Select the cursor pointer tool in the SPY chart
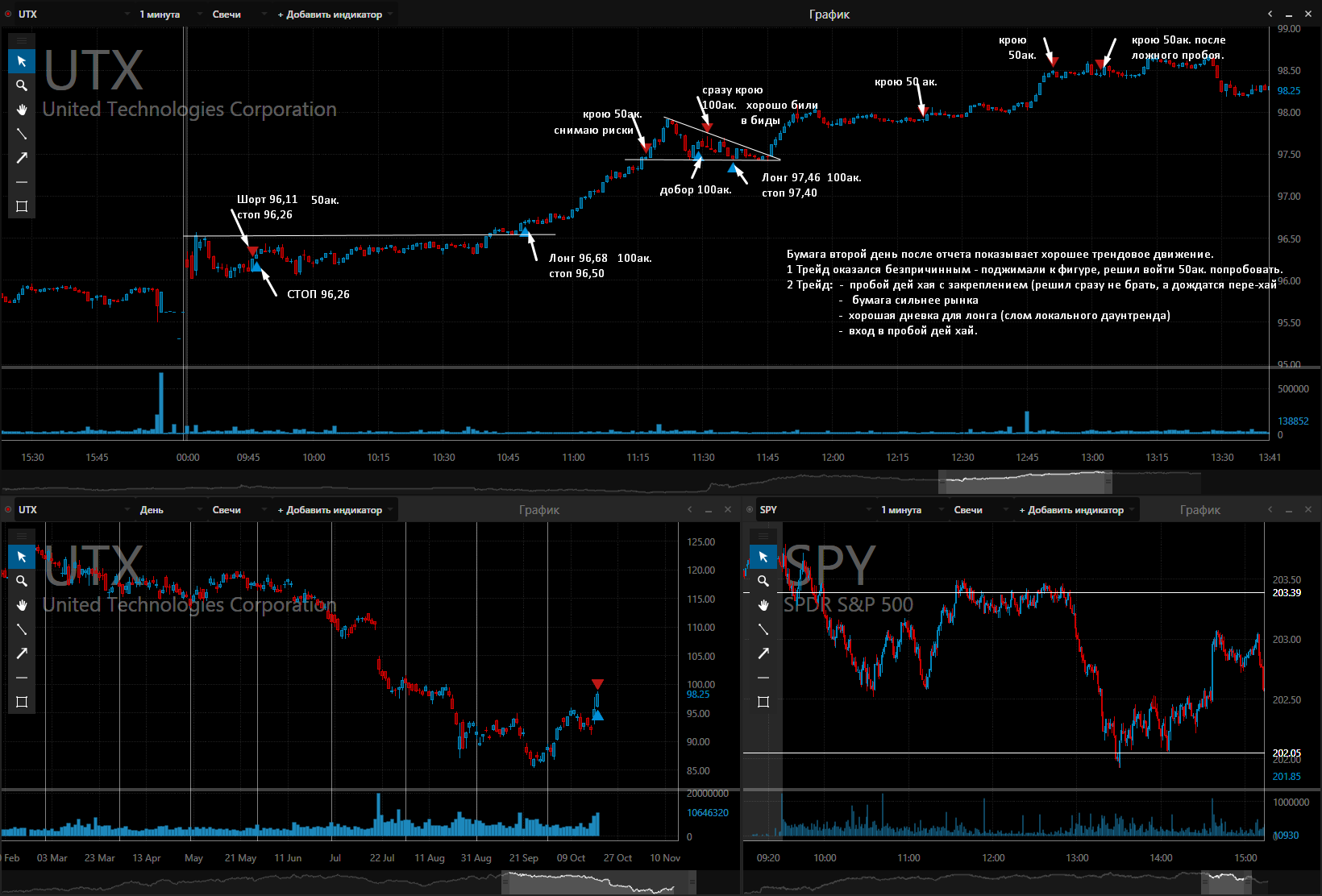This screenshot has width=1322, height=896. (x=763, y=557)
